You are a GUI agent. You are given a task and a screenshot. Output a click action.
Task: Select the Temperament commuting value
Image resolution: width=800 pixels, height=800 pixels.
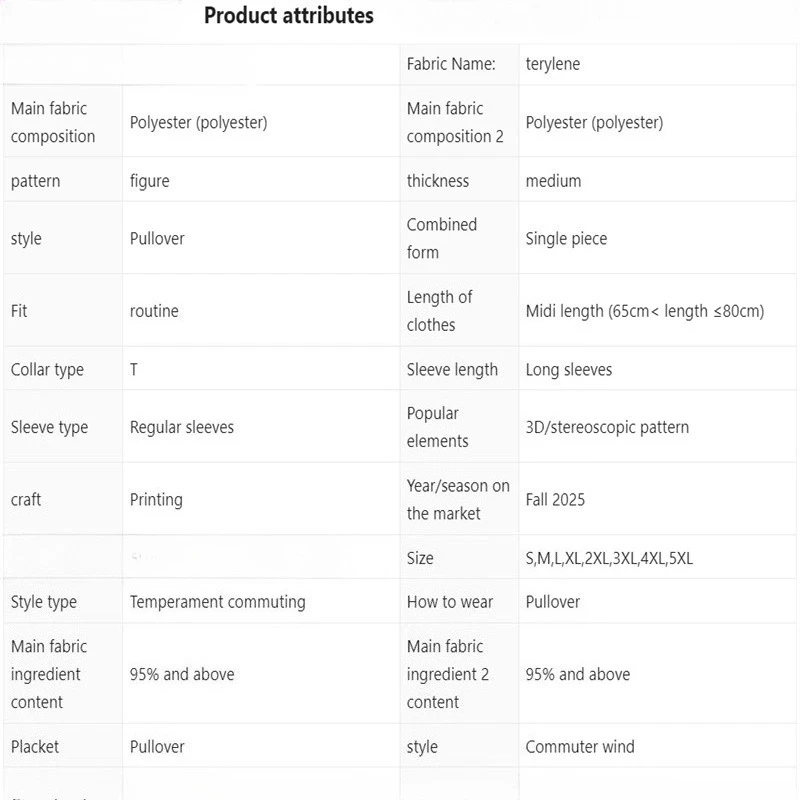(218, 602)
